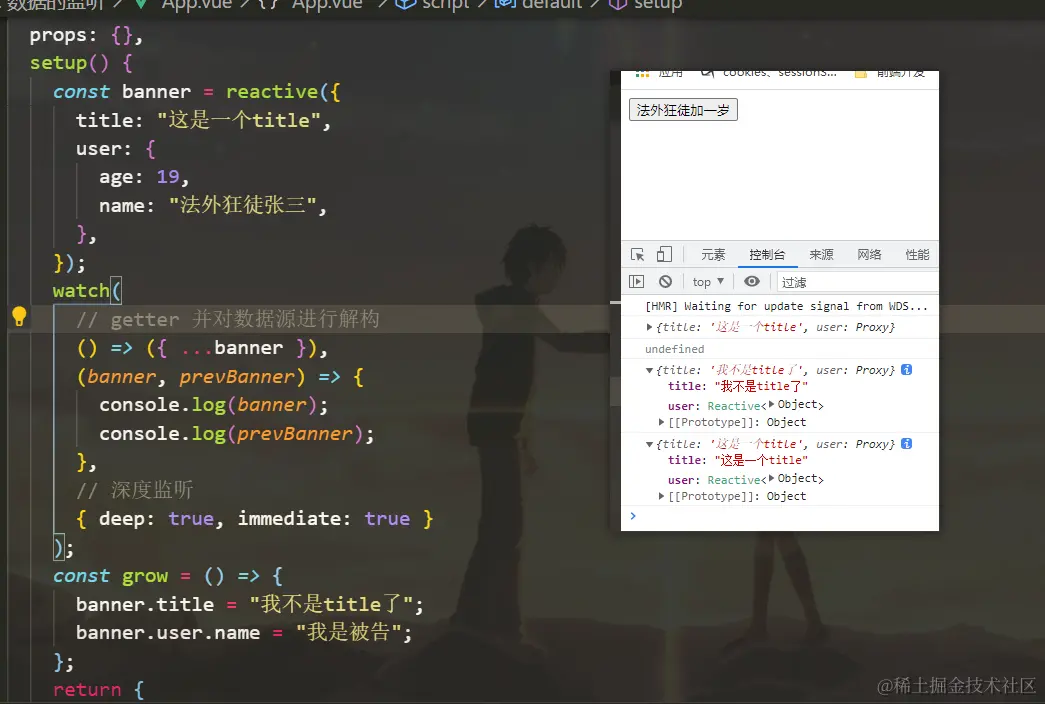Click the 法外狂徒加一岁 button
The height and width of the screenshot is (704, 1045).
click(683, 110)
